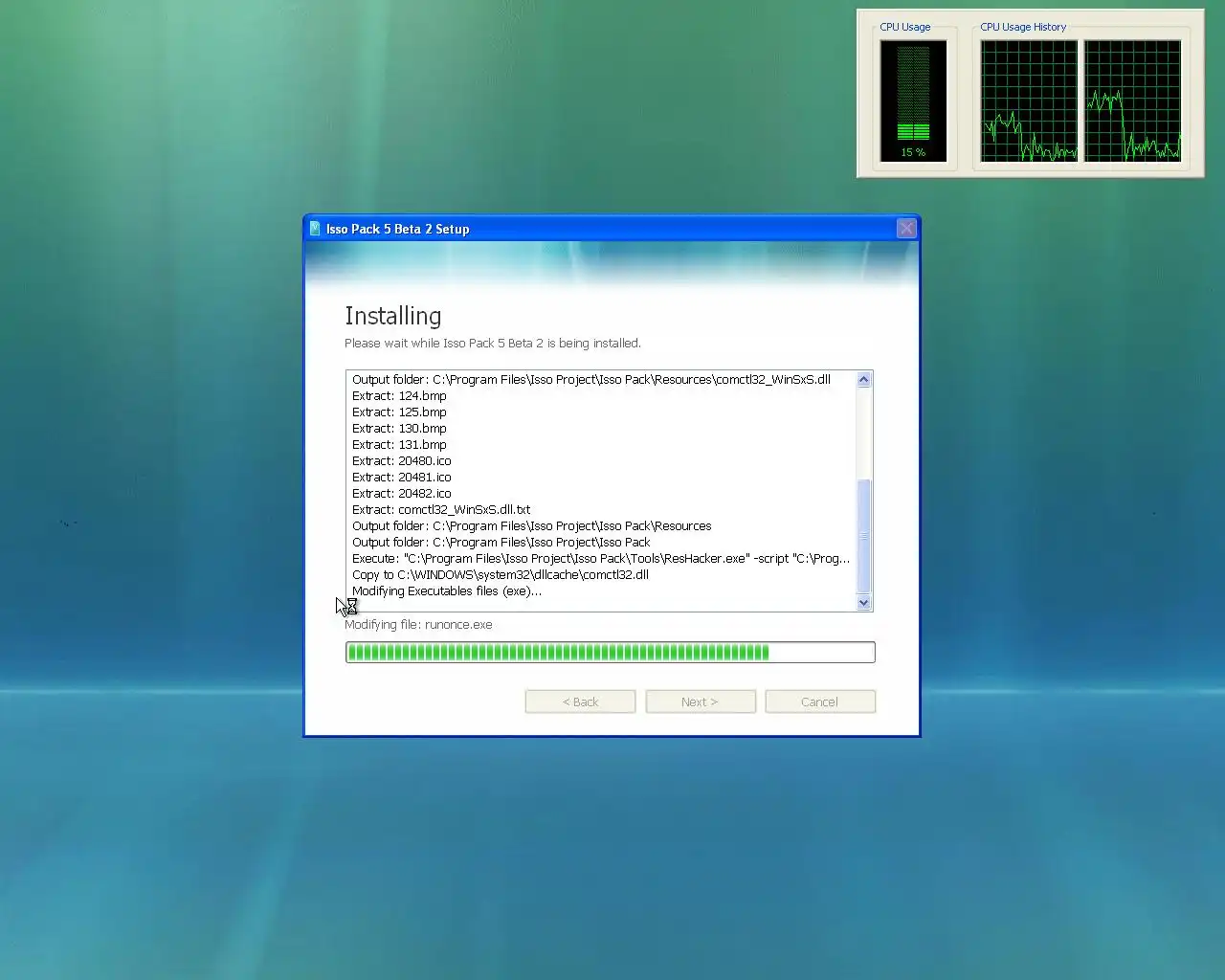Screen dimensions: 1225x980
Task: Select the first 'Output folder' line ending comctl32_WinSxS.dll
Action: coord(591,379)
